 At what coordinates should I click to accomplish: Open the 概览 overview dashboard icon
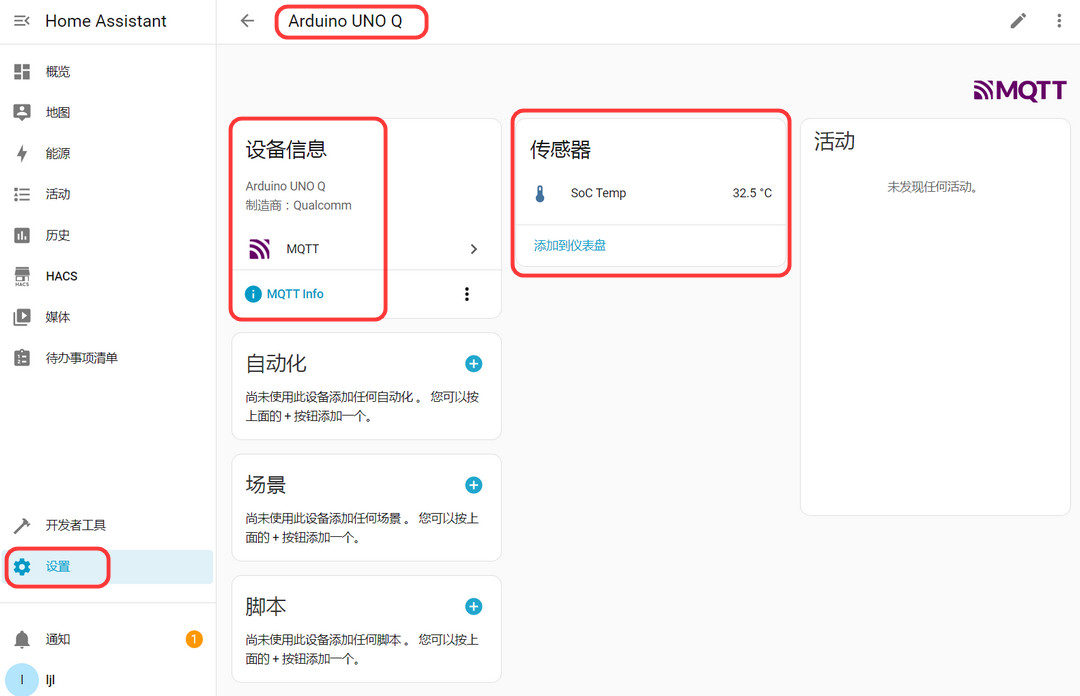point(22,72)
